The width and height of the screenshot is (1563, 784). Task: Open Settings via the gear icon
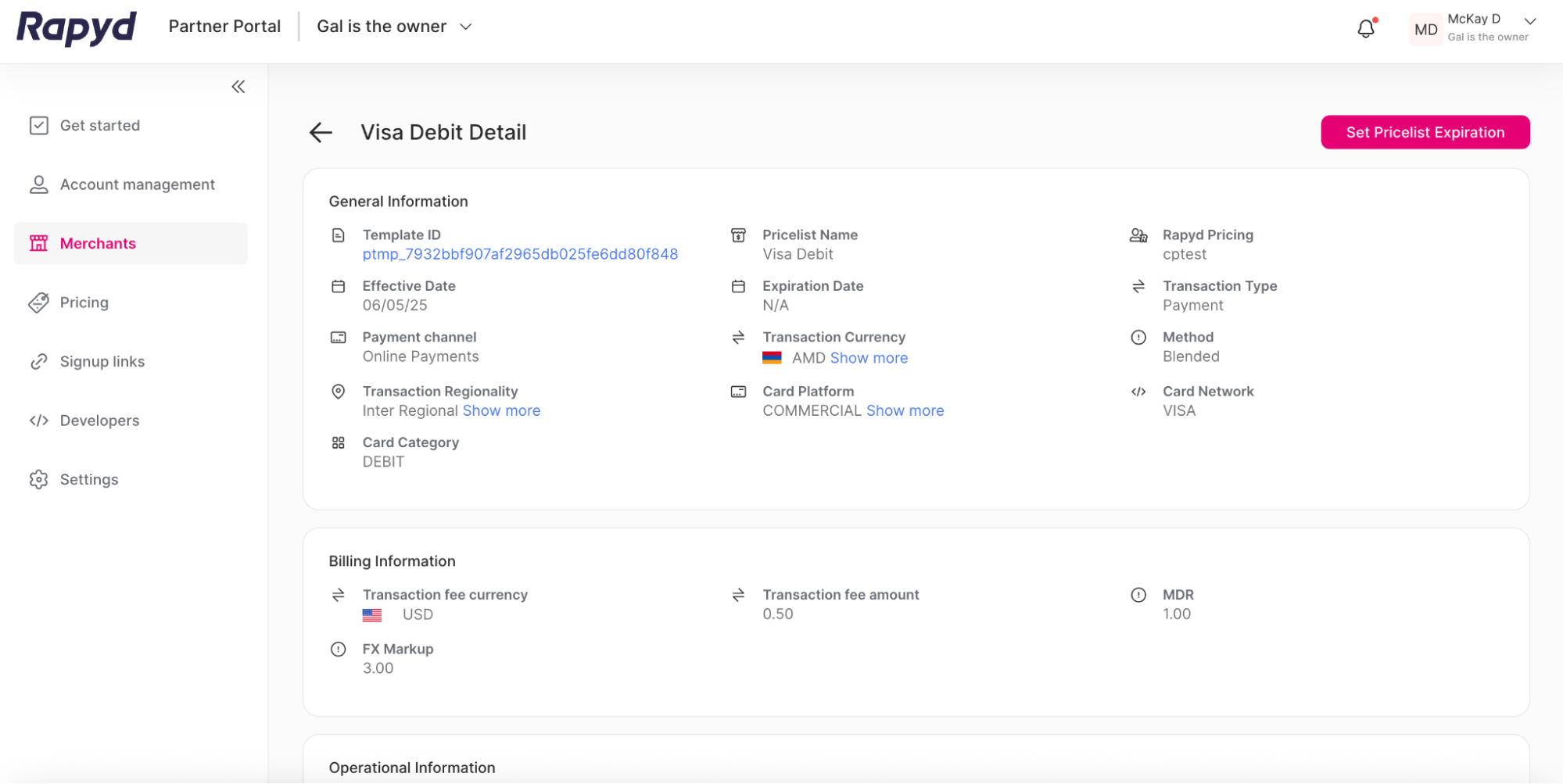pyautogui.click(x=39, y=479)
